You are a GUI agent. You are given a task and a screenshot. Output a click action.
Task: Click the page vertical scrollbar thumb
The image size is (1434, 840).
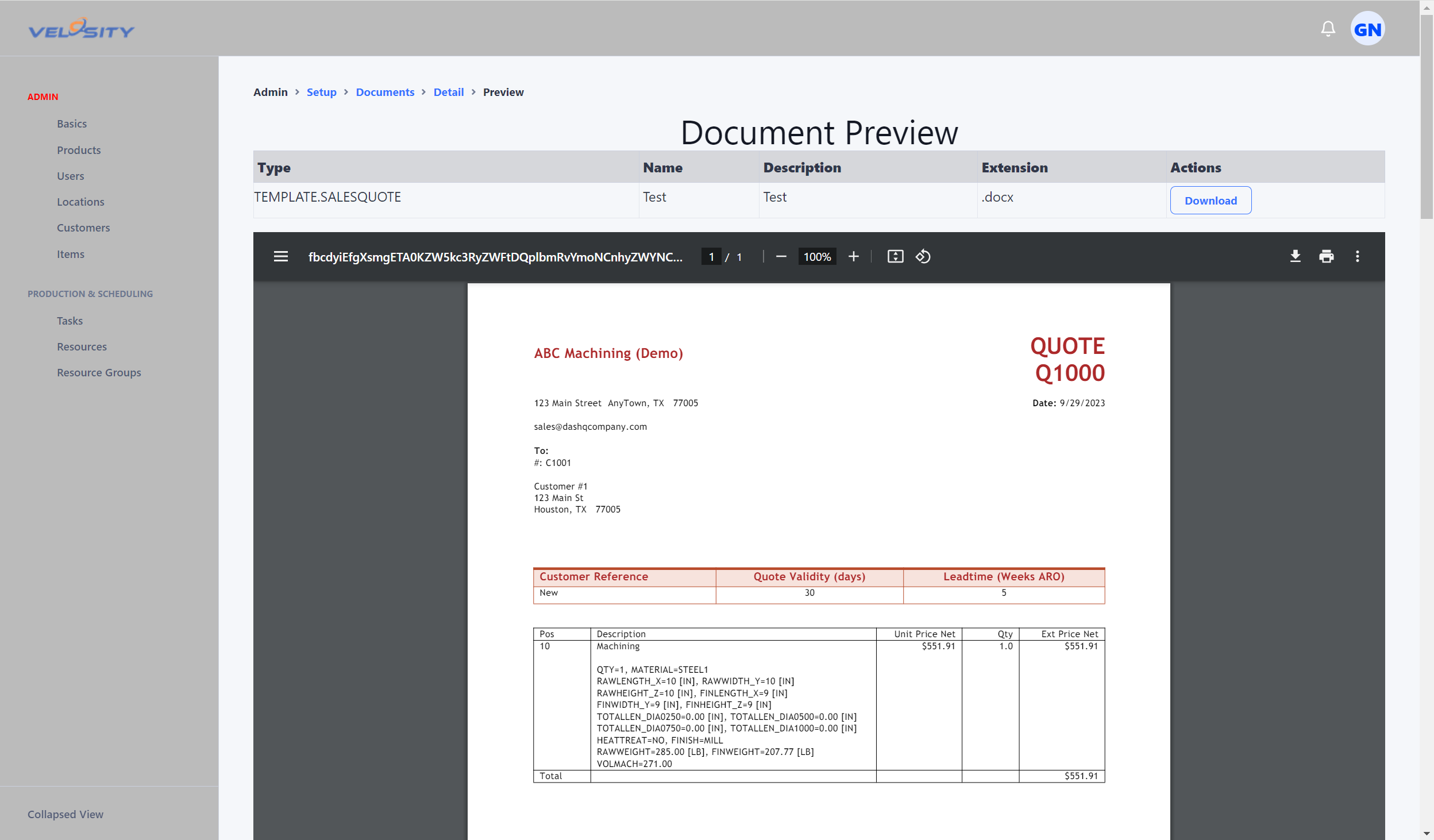1427,117
